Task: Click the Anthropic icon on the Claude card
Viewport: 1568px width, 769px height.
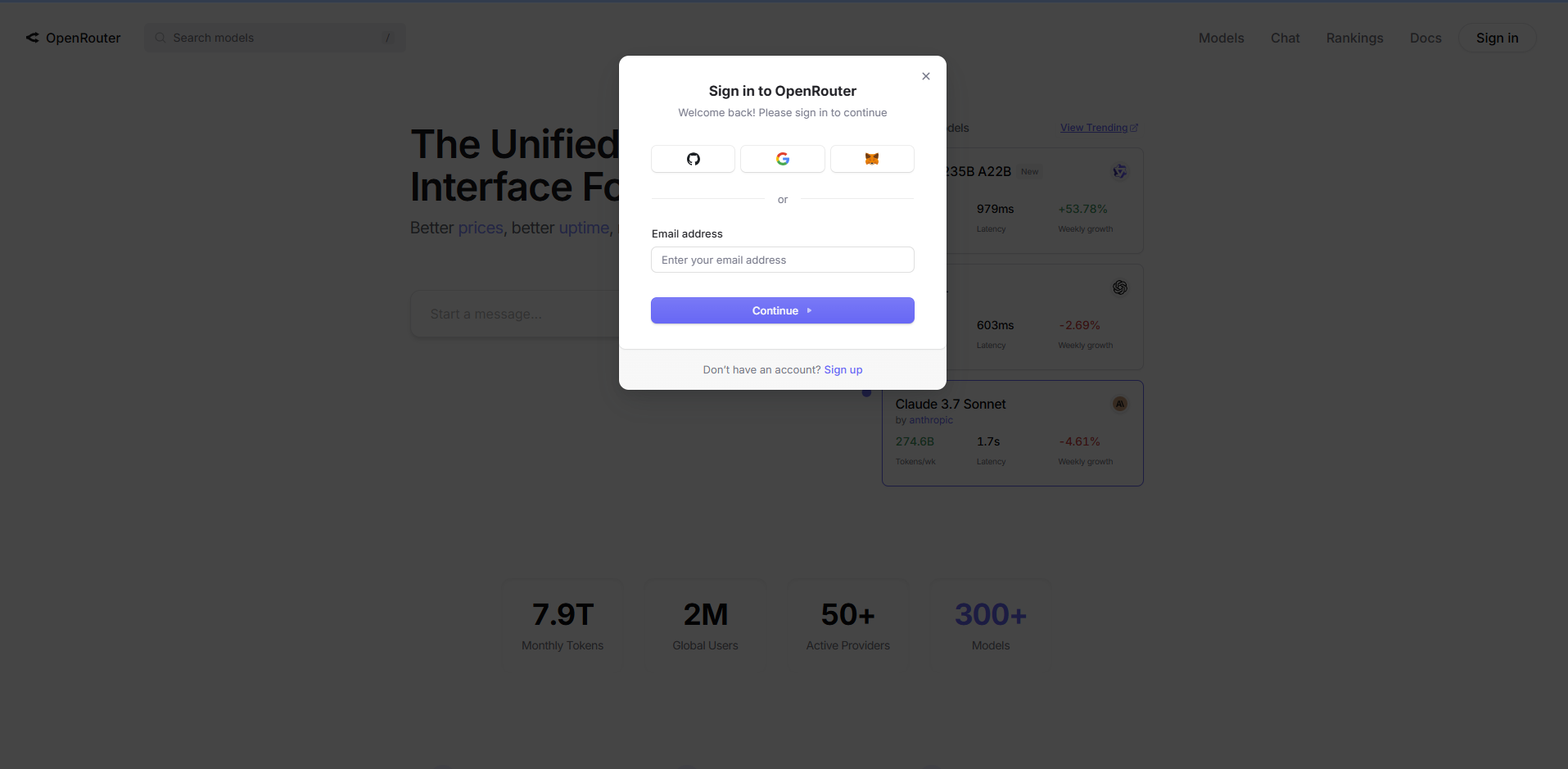Action: (1119, 404)
